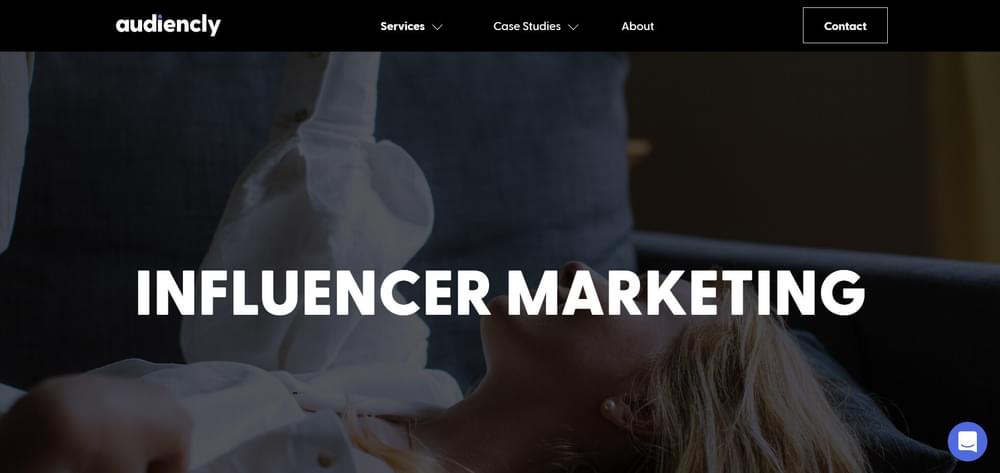Viewport: 1000px width, 473px height.
Task: Click the woman's pearl earring in the photo
Action: 607,404
